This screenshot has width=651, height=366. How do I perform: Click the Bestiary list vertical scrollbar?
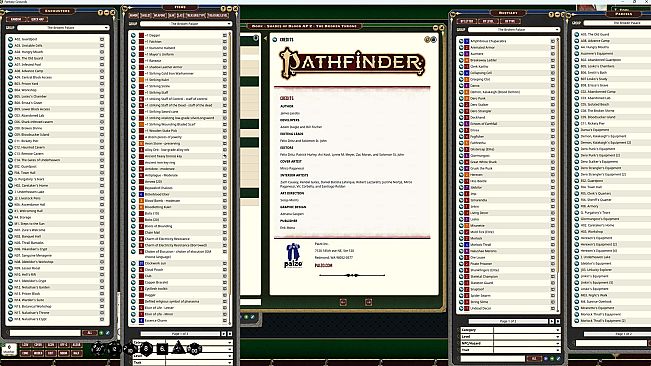[557, 174]
